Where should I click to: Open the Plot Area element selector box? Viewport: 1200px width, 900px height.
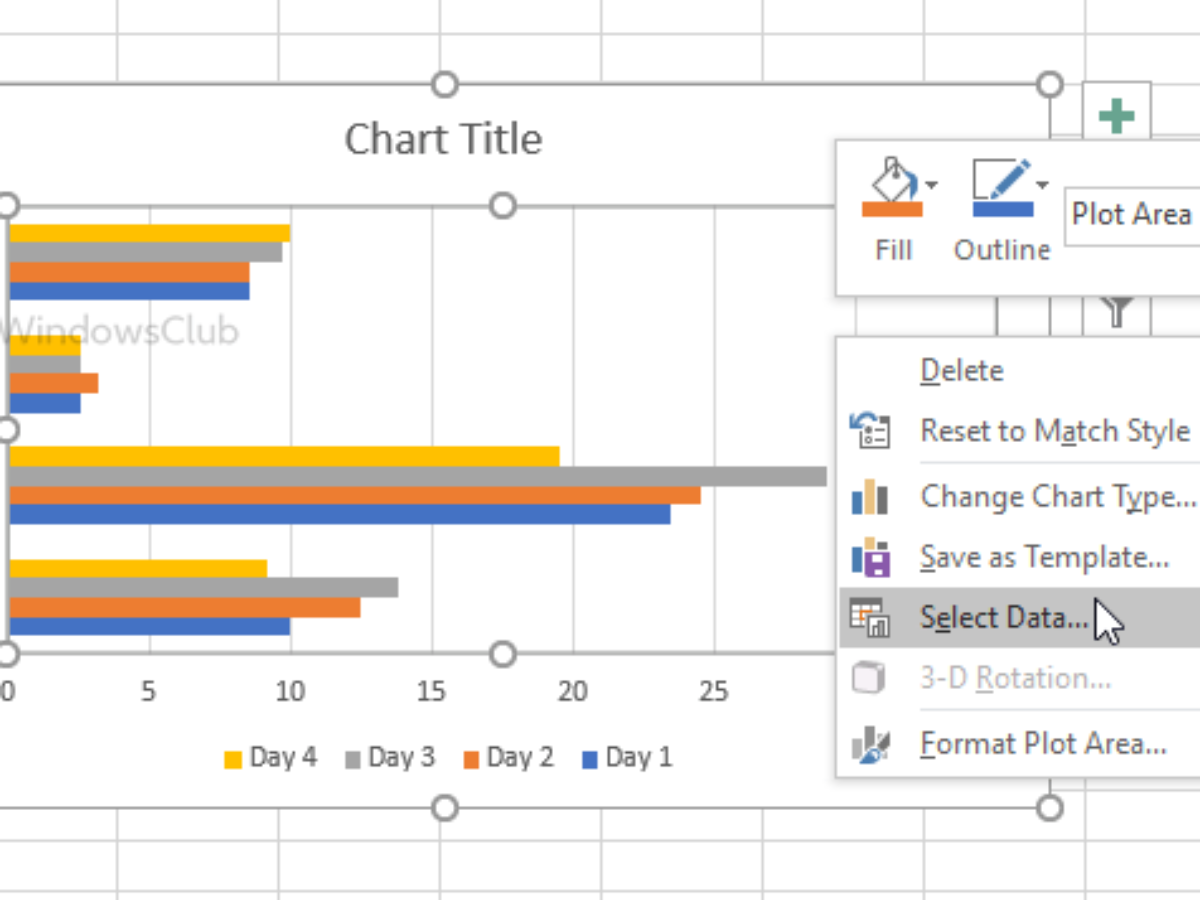(x=1132, y=214)
